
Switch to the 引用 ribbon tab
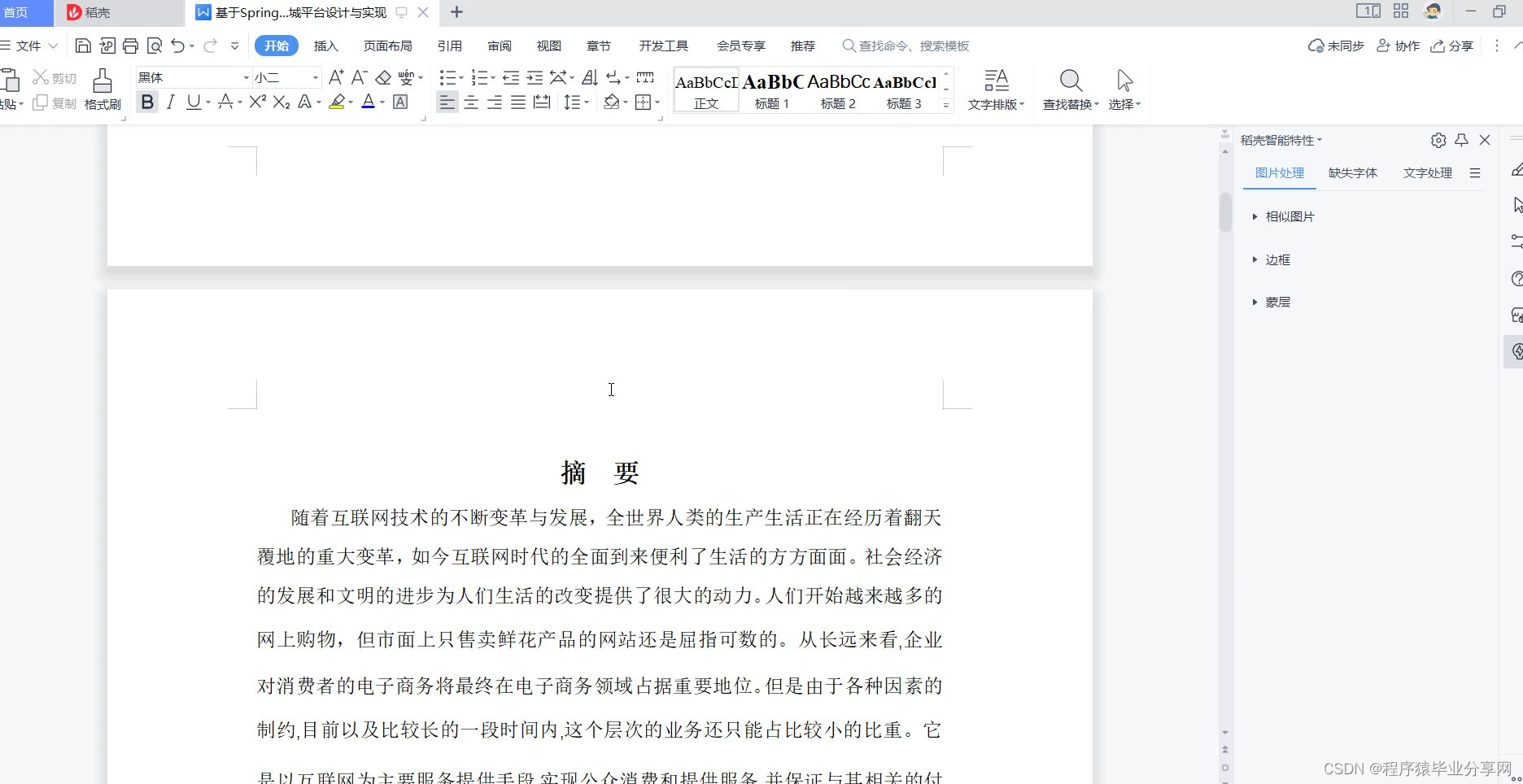click(x=449, y=46)
